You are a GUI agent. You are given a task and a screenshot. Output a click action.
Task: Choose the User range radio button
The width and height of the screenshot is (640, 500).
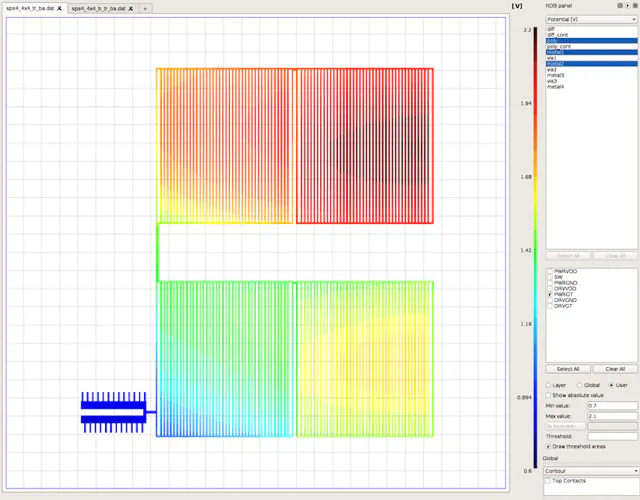pyautogui.click(x=611, y=385)
